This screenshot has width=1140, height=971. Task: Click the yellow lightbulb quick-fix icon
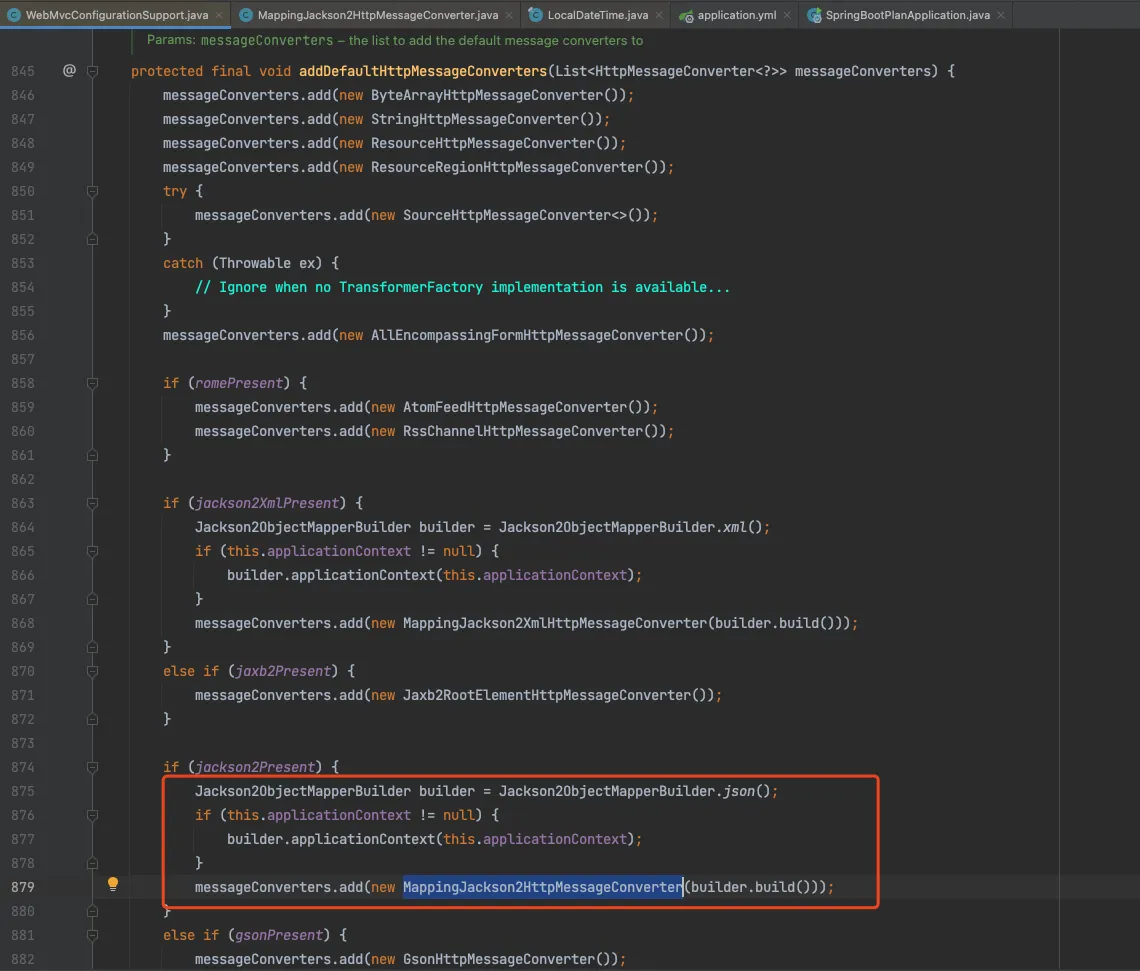(x=113, y=884)
